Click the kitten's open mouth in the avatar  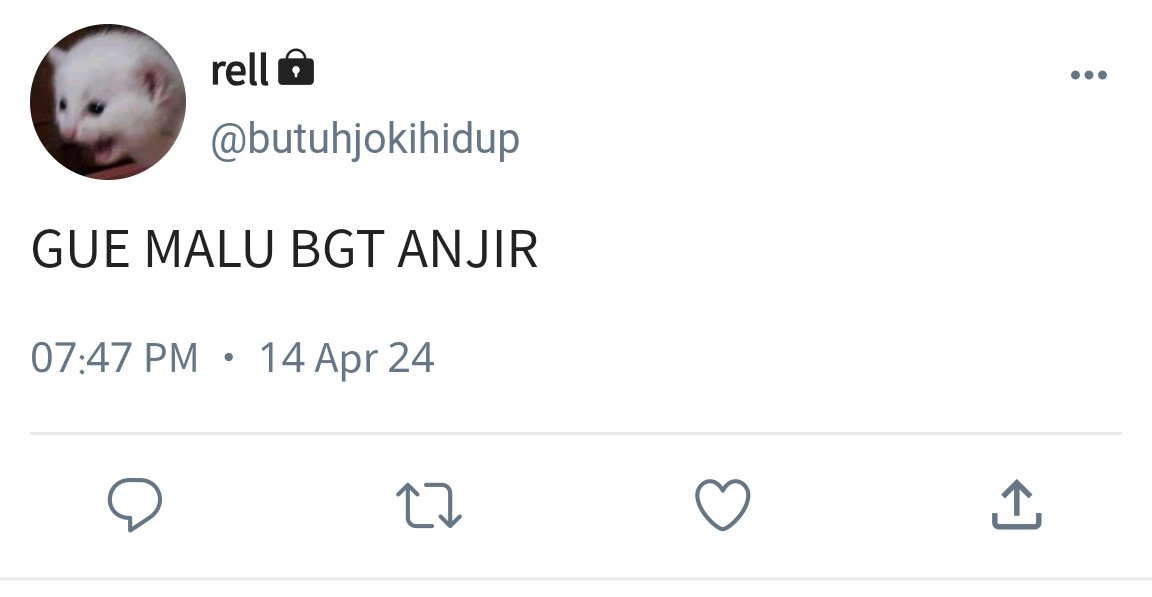pos(105,150)
